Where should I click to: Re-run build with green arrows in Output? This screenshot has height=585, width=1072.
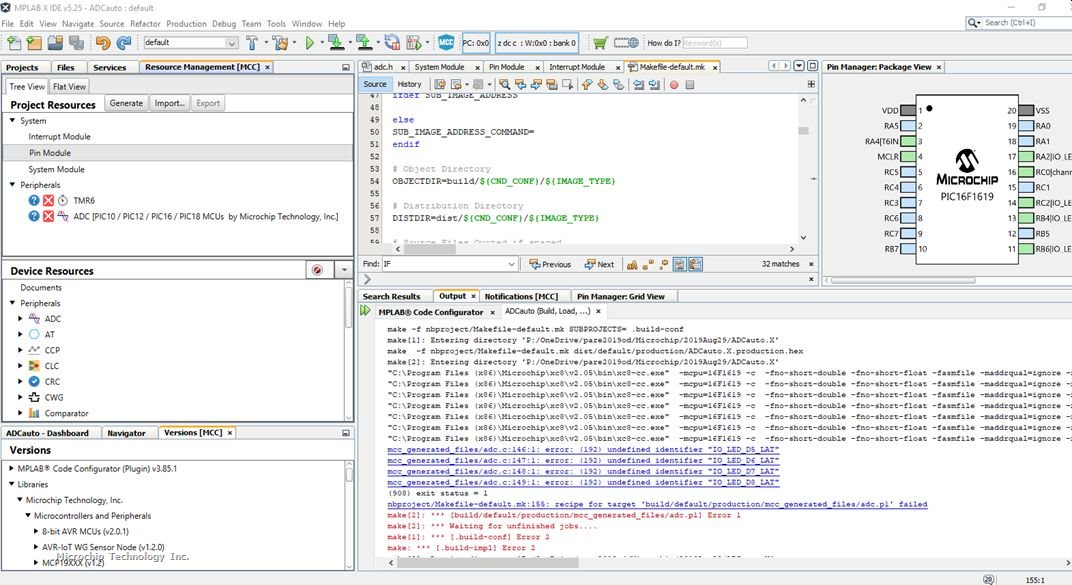pos(366,311)
